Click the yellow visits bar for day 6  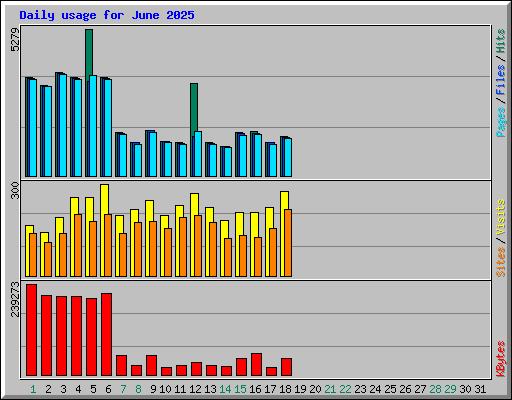coord(104,199)
